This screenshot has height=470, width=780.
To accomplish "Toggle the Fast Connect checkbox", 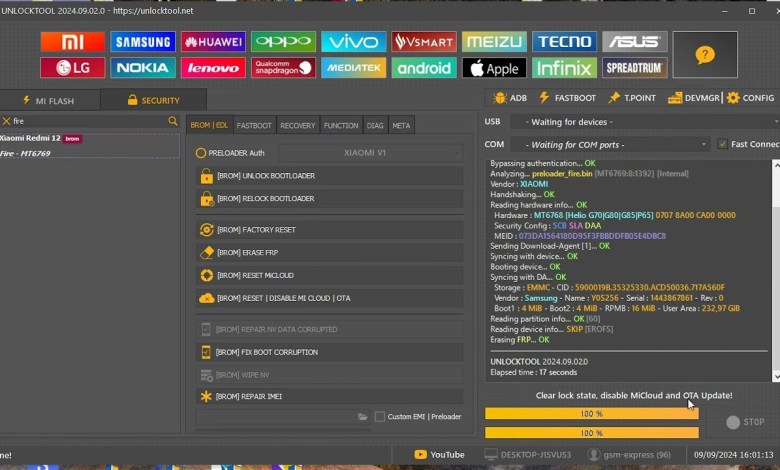I will (723, 144).
